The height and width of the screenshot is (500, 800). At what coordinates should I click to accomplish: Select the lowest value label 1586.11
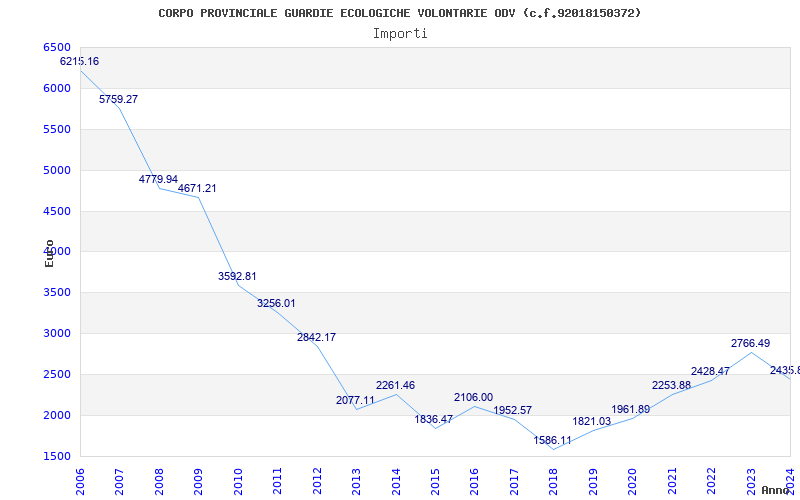[553, 440]
